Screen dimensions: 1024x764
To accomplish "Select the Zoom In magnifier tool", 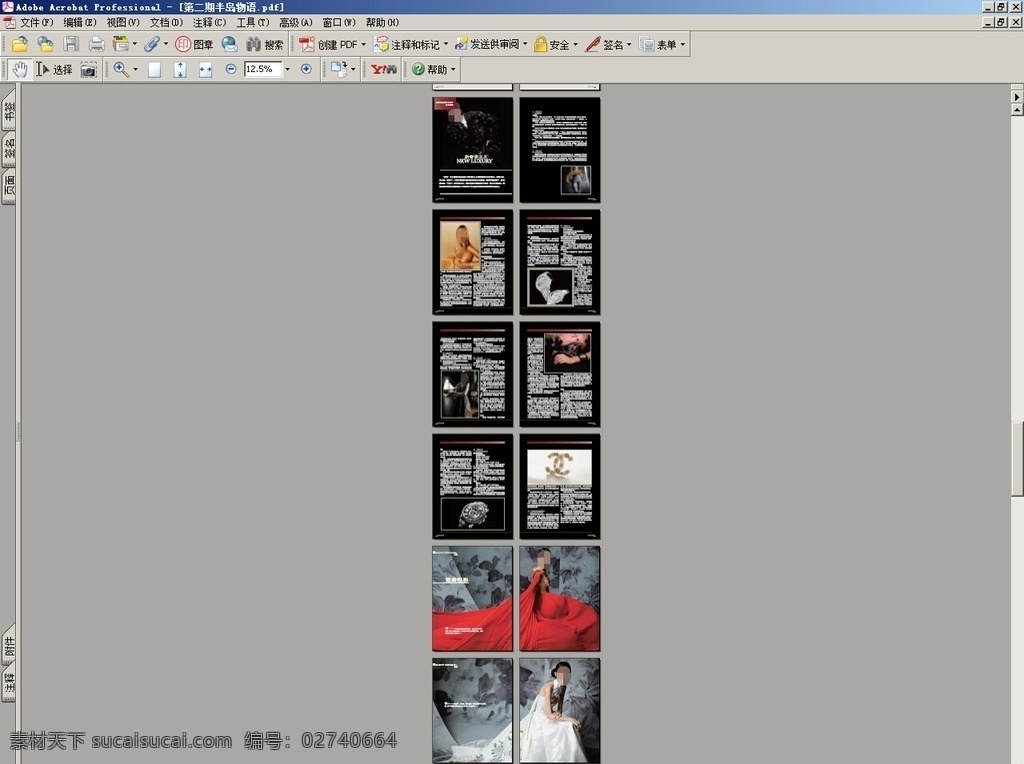I will click(121, 69).
